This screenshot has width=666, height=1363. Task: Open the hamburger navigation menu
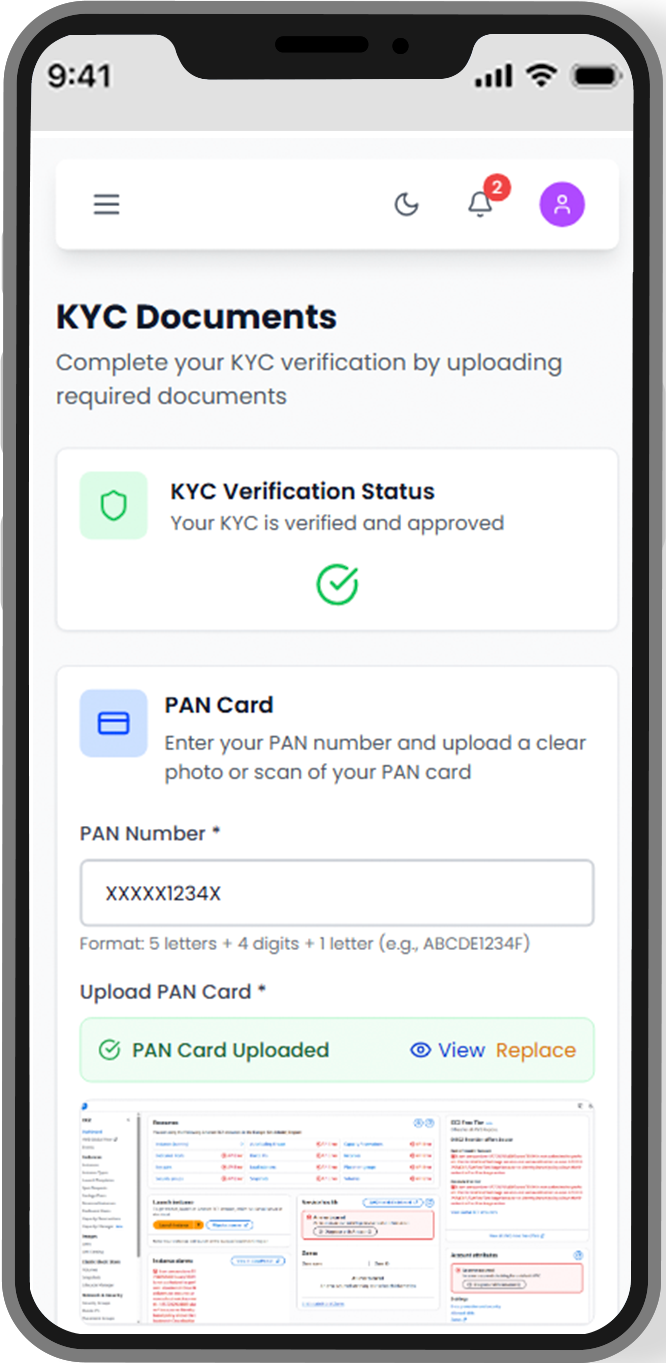point(106,204)
